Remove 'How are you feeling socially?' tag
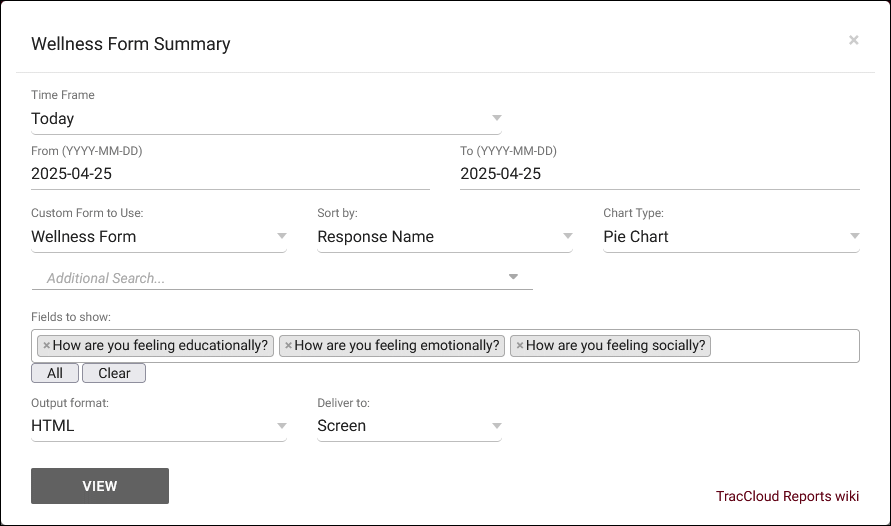This screenshot has width=891, height=526. tap(519, 346)
